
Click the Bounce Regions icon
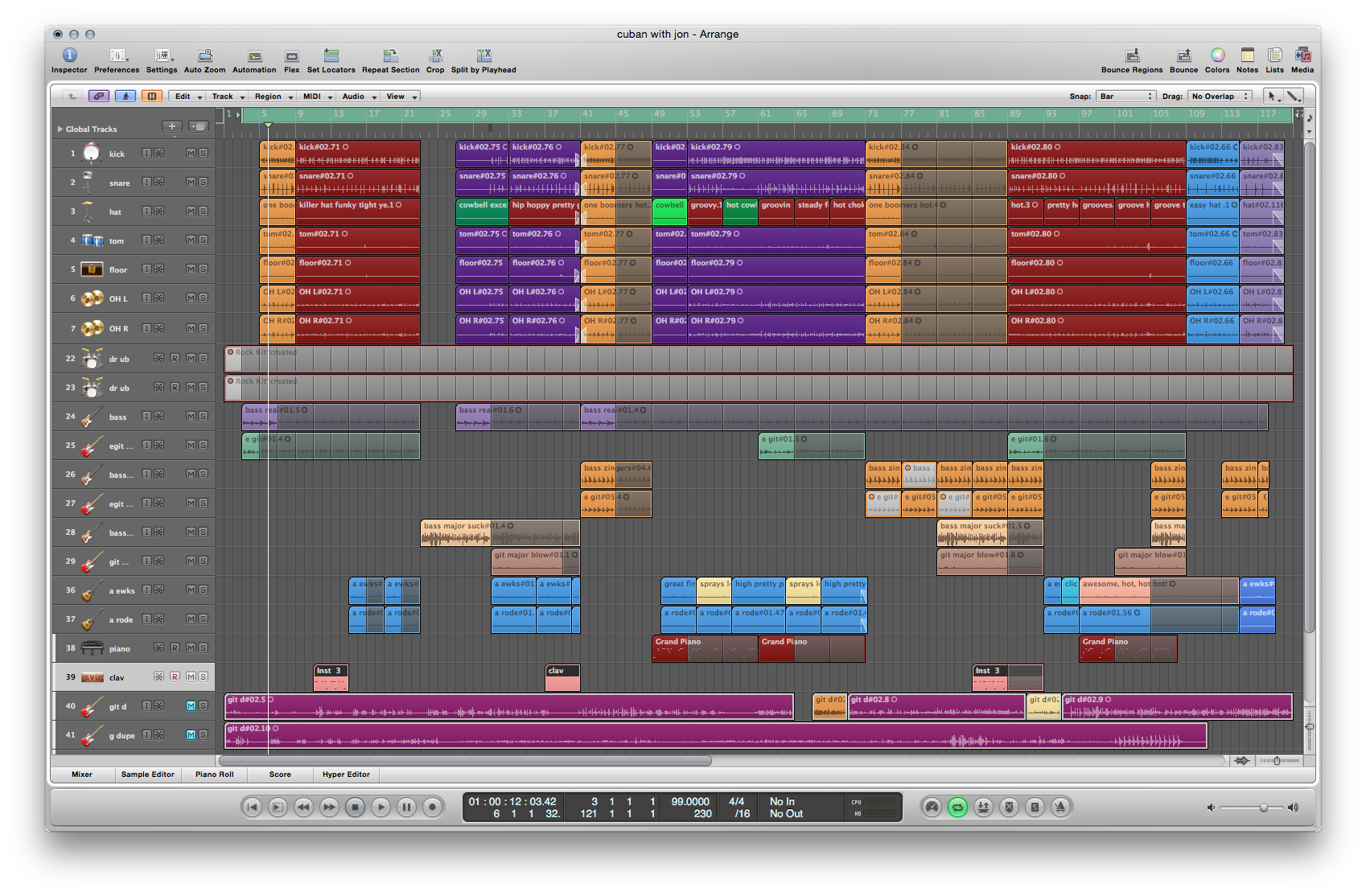1132,55
